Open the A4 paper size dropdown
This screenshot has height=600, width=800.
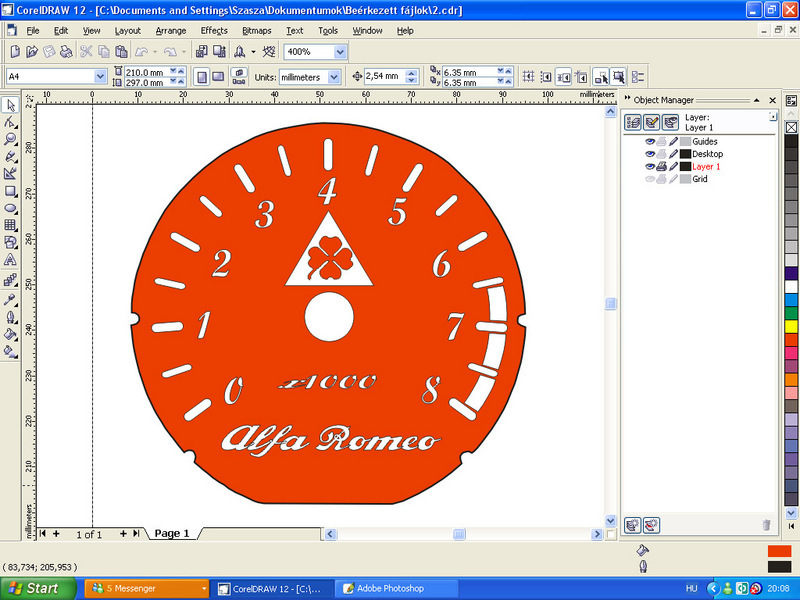click(100, 77)
